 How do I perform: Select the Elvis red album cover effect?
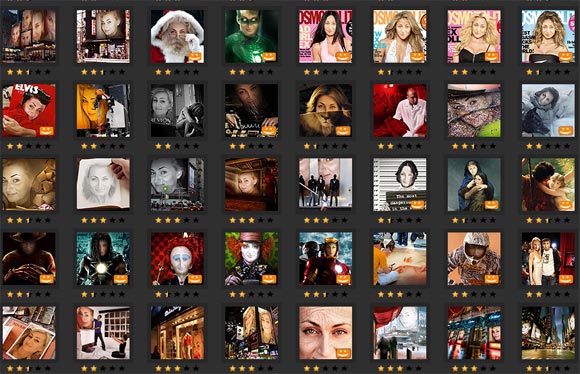click(29, 110)
